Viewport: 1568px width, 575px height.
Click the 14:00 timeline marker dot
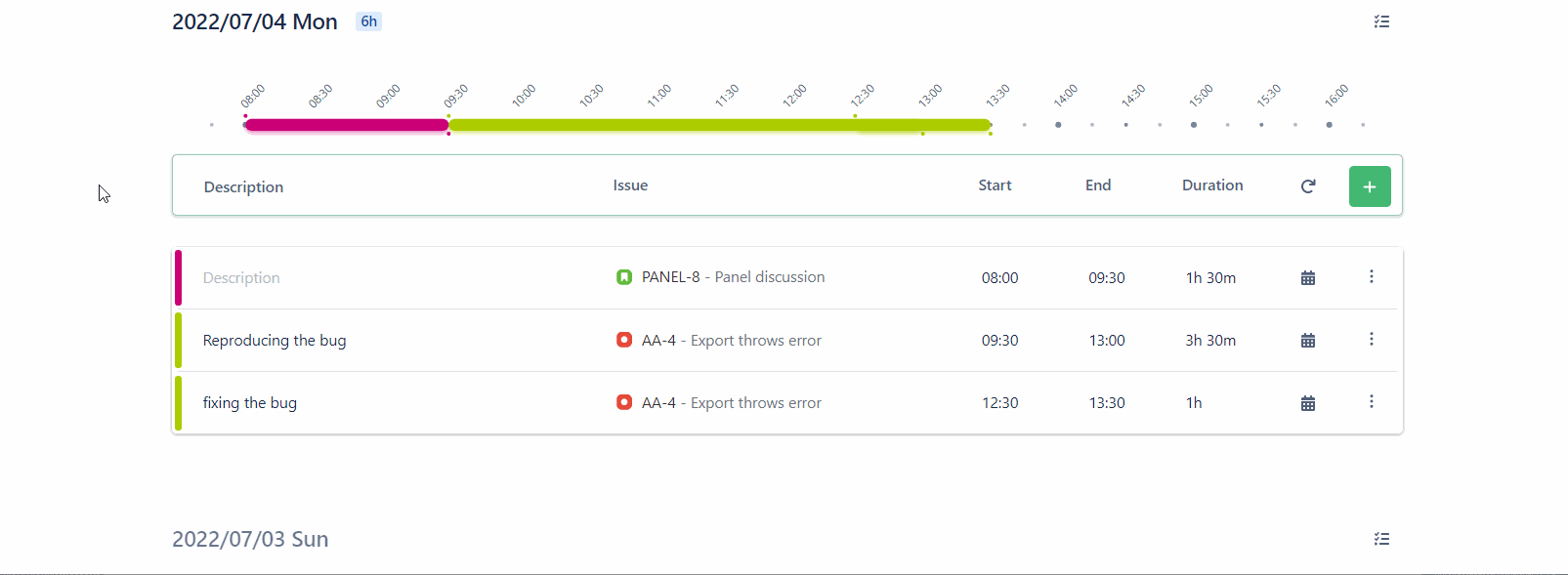(x=1058, y=125)
